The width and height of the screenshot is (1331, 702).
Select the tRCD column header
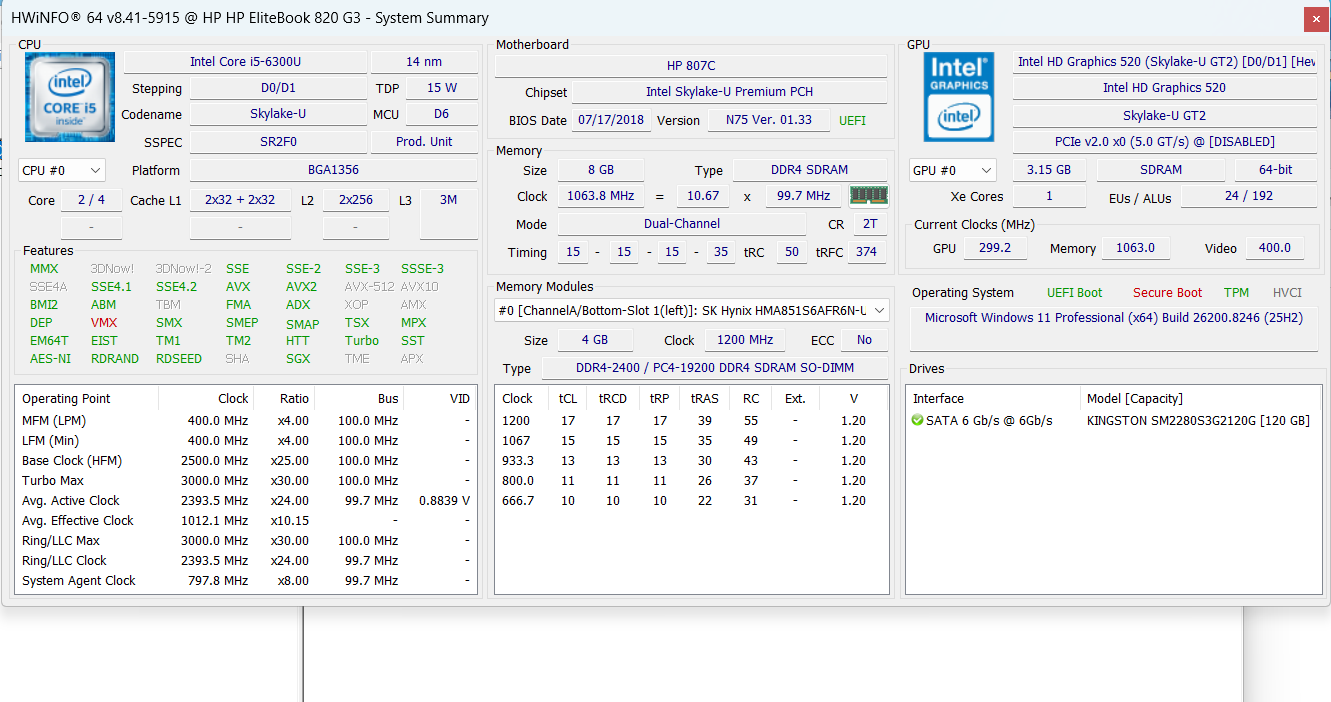tap(612, 398)
